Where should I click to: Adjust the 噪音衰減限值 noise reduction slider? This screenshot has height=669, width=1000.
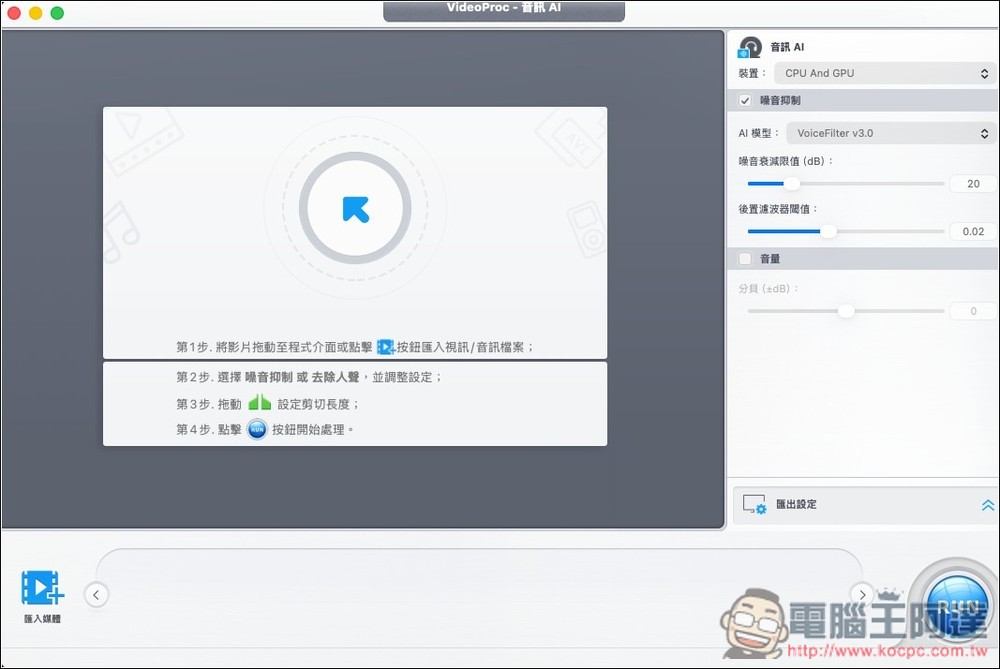(792, 183)
